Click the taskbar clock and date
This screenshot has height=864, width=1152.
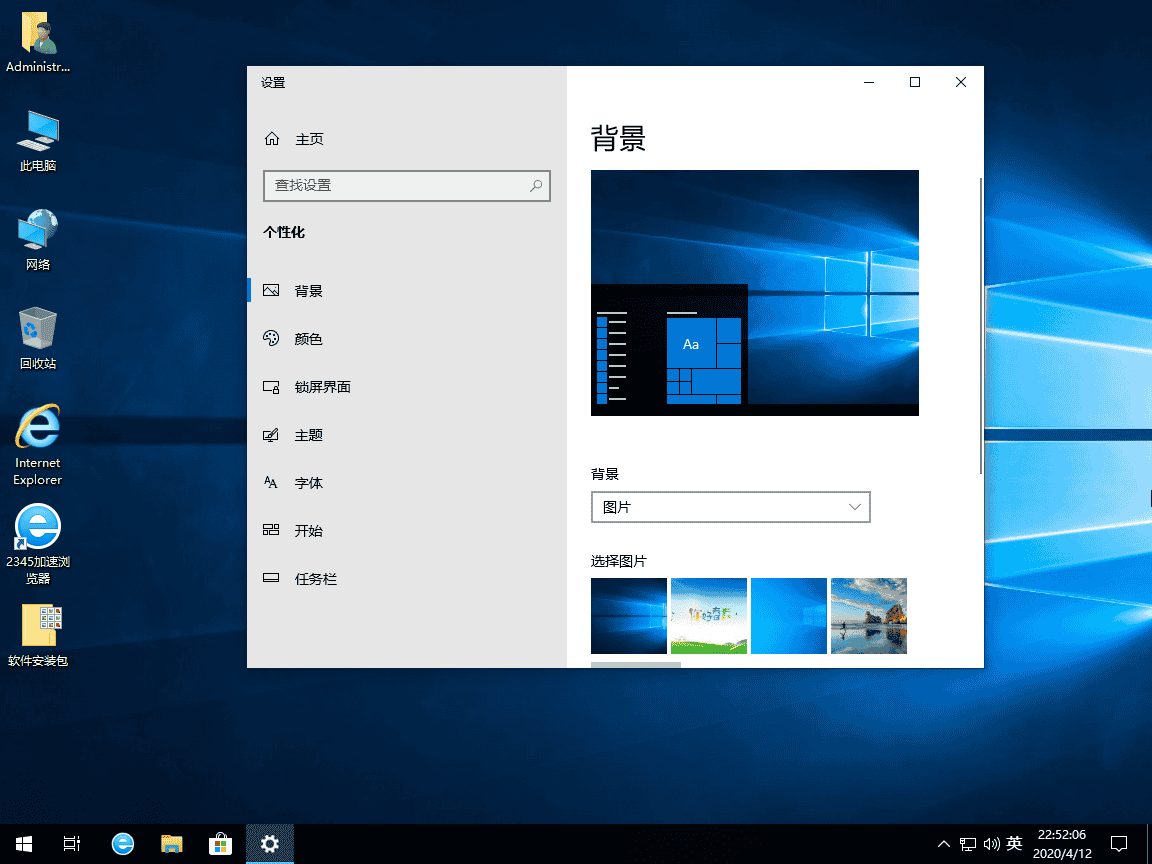tap(1062, 843)
